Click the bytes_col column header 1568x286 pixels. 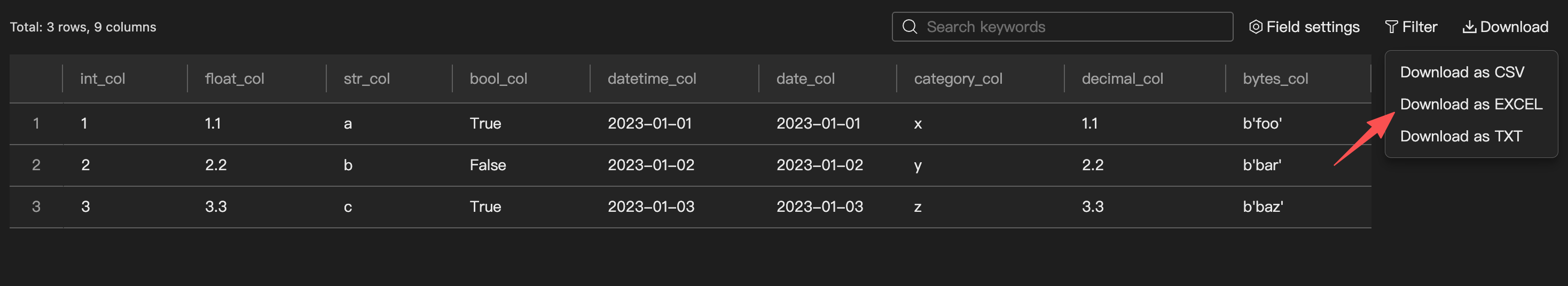pos(1275,78)
